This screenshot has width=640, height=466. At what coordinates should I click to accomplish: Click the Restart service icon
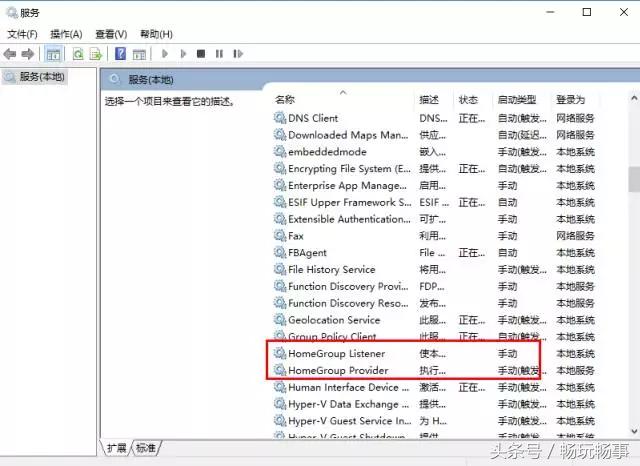pos(238,53)
